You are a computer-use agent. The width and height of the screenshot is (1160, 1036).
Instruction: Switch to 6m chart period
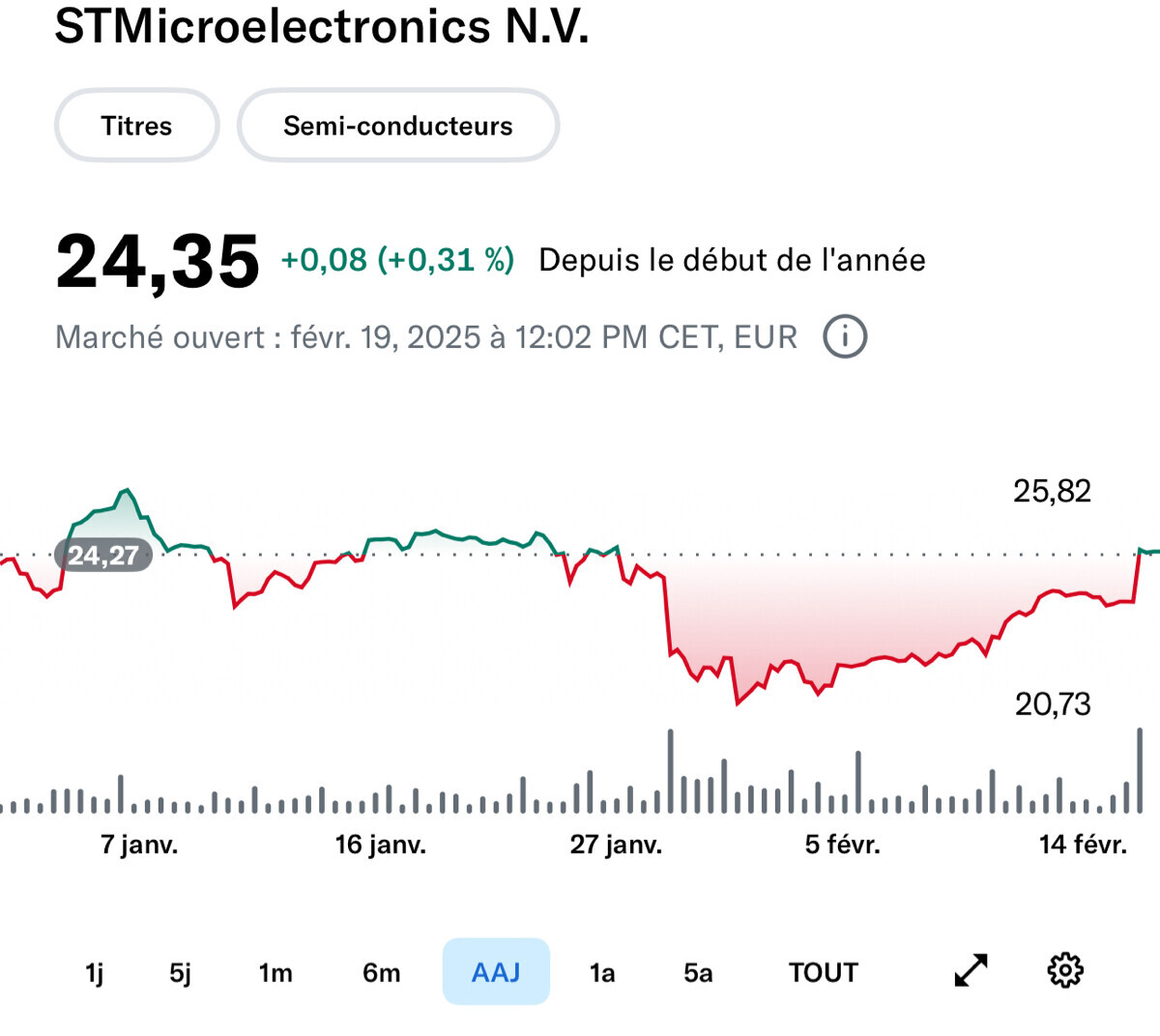point(382,972)
